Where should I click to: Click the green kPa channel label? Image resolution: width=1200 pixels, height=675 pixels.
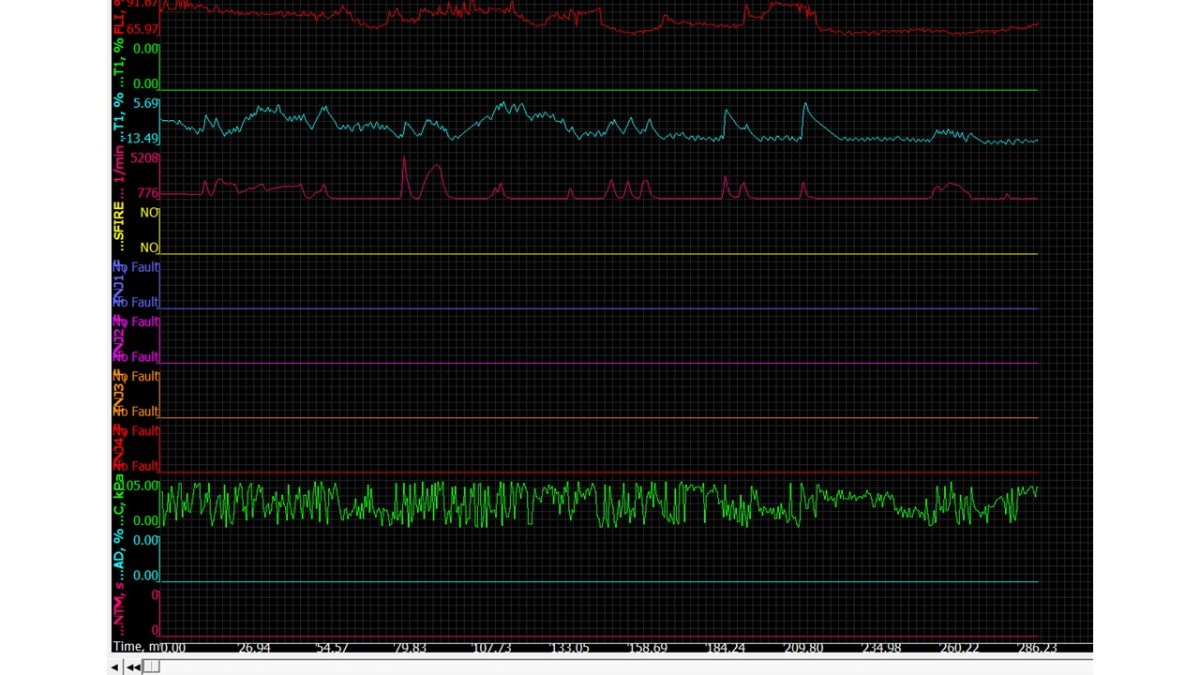[x=118, y=502]
